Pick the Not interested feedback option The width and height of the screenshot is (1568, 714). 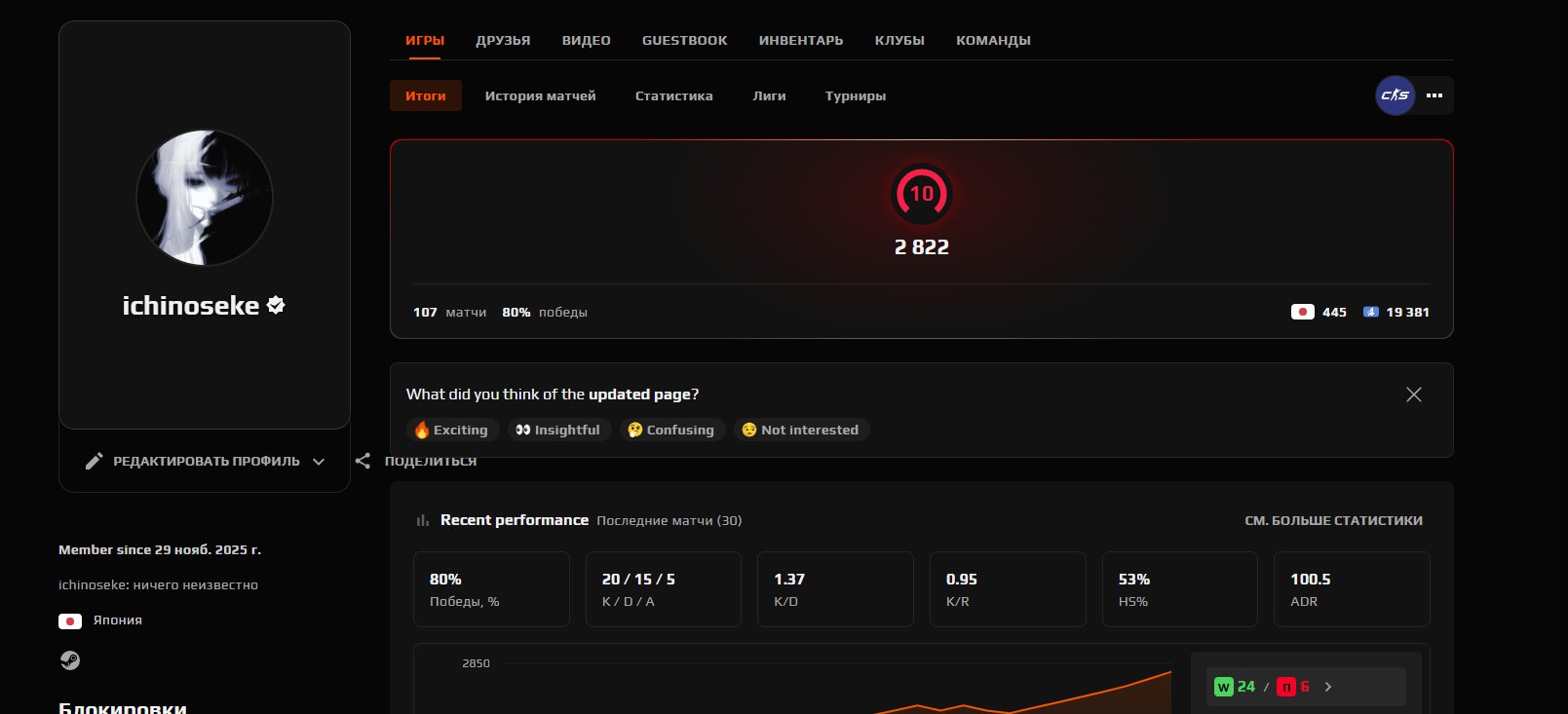pos(800,430)
